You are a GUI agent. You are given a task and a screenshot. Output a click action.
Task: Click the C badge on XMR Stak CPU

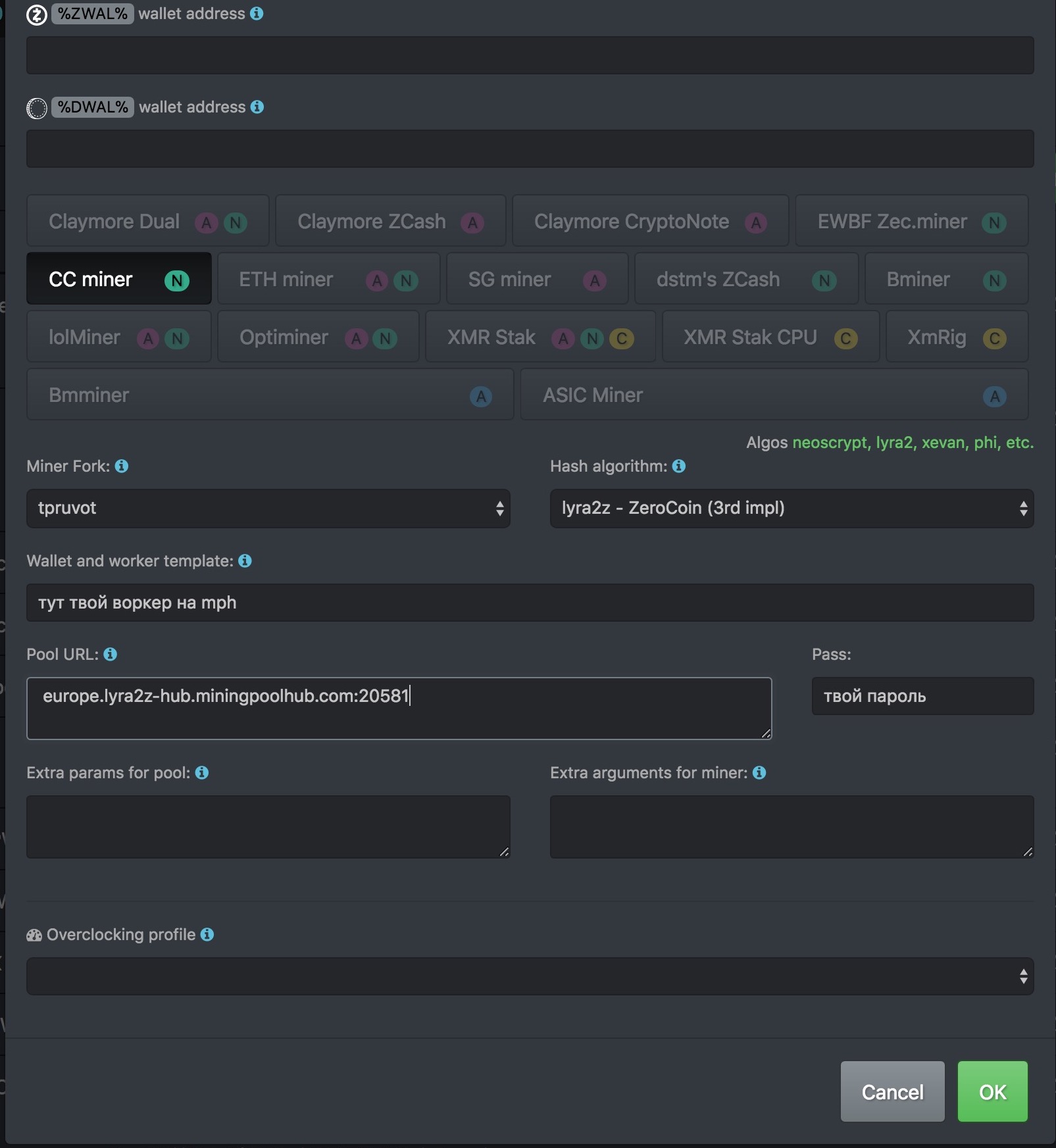846,339
